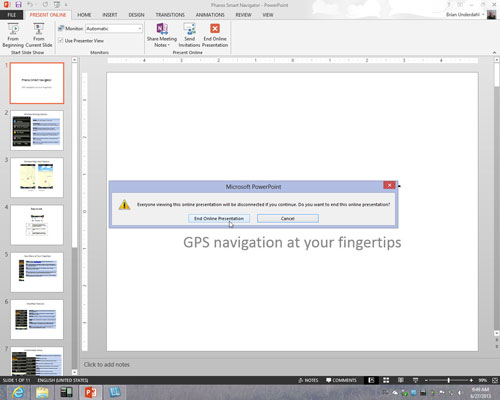Expand the Monitor dropdown
The height and width of the screenshot is (400, 500).
point(140,29)
